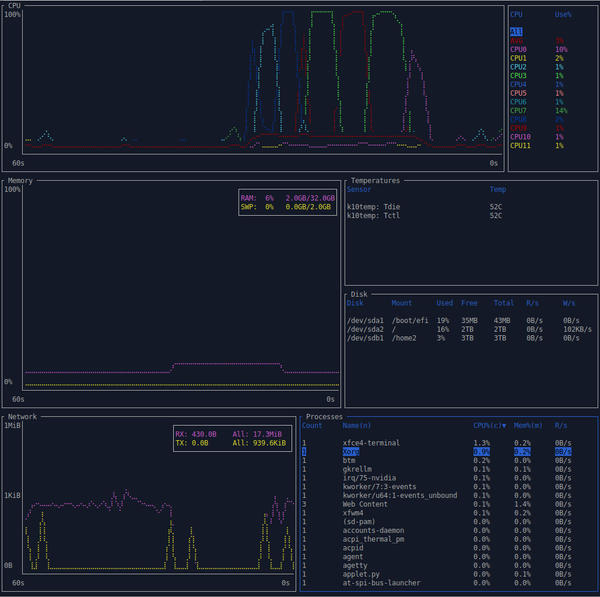Select CPU5 in the CPU legend
This screenshot has width=600, height=597.
click(x=537, y=93)
